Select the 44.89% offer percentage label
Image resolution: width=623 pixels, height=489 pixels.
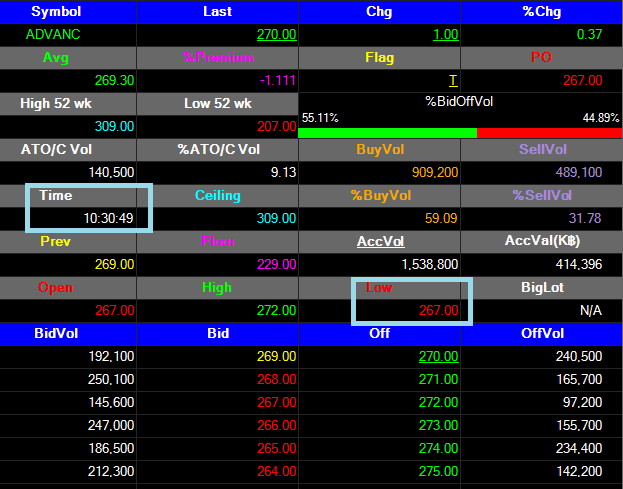pos(601,118)
